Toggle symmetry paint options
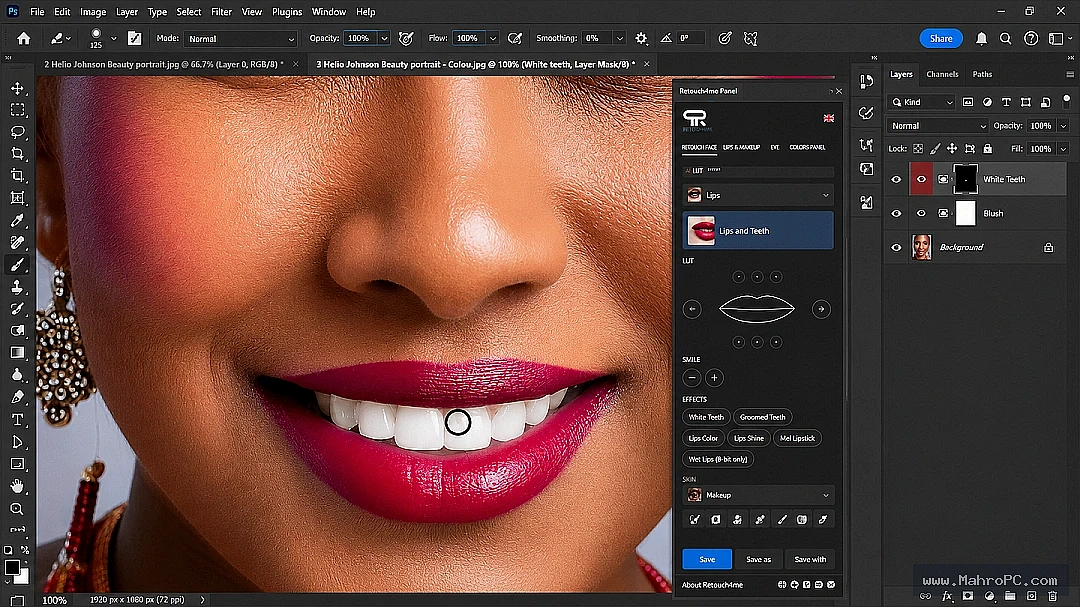The width and height of the screenshot is (1080, 607). [751, 39]
